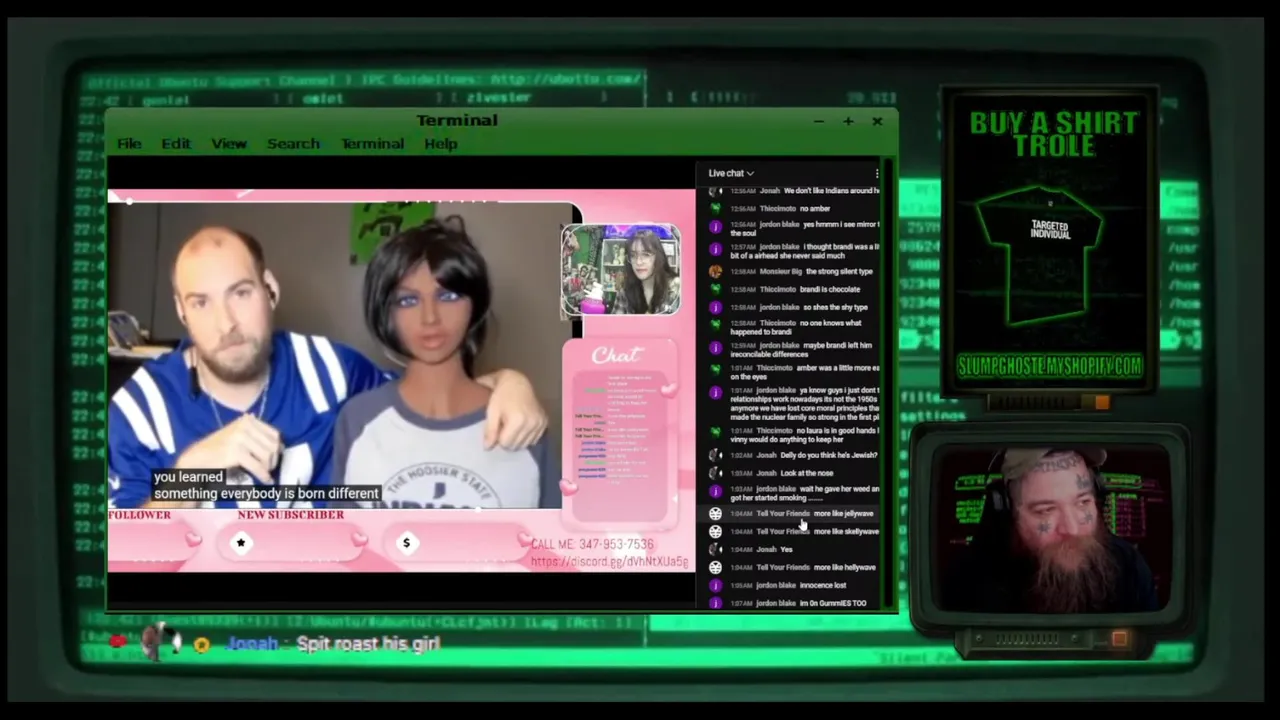Click the yellow badge icon in bottom ticker
This screenshot has height=720, width=1280.
(202, 645)
